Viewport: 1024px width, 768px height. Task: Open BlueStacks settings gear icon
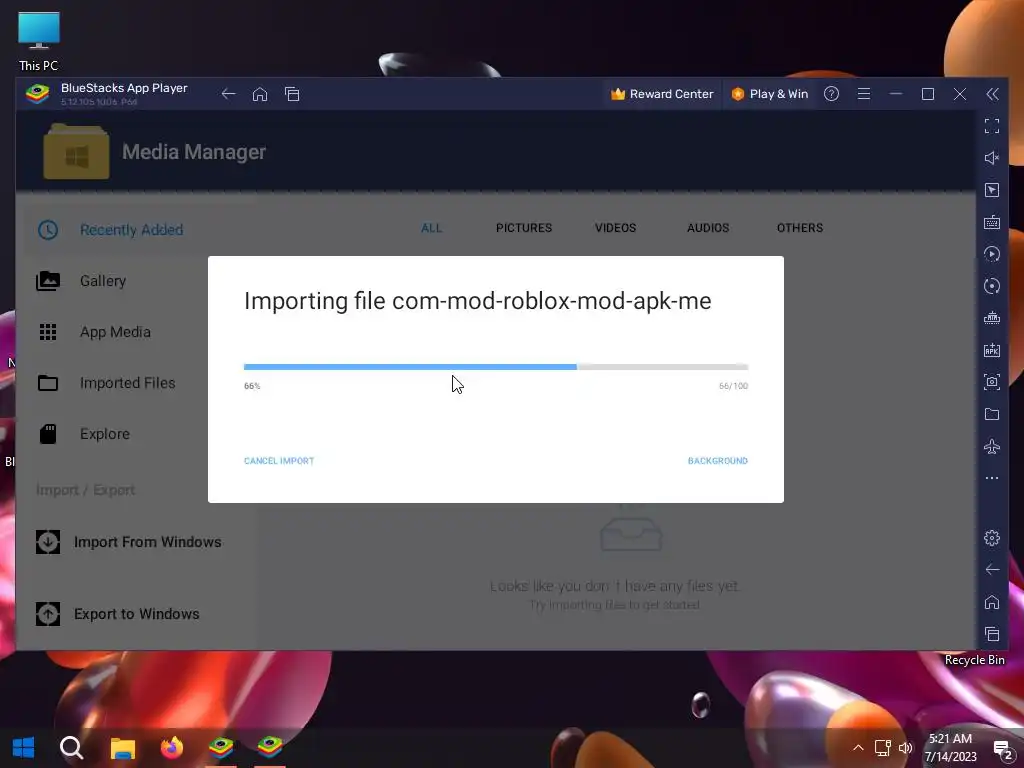coord(992,537)
